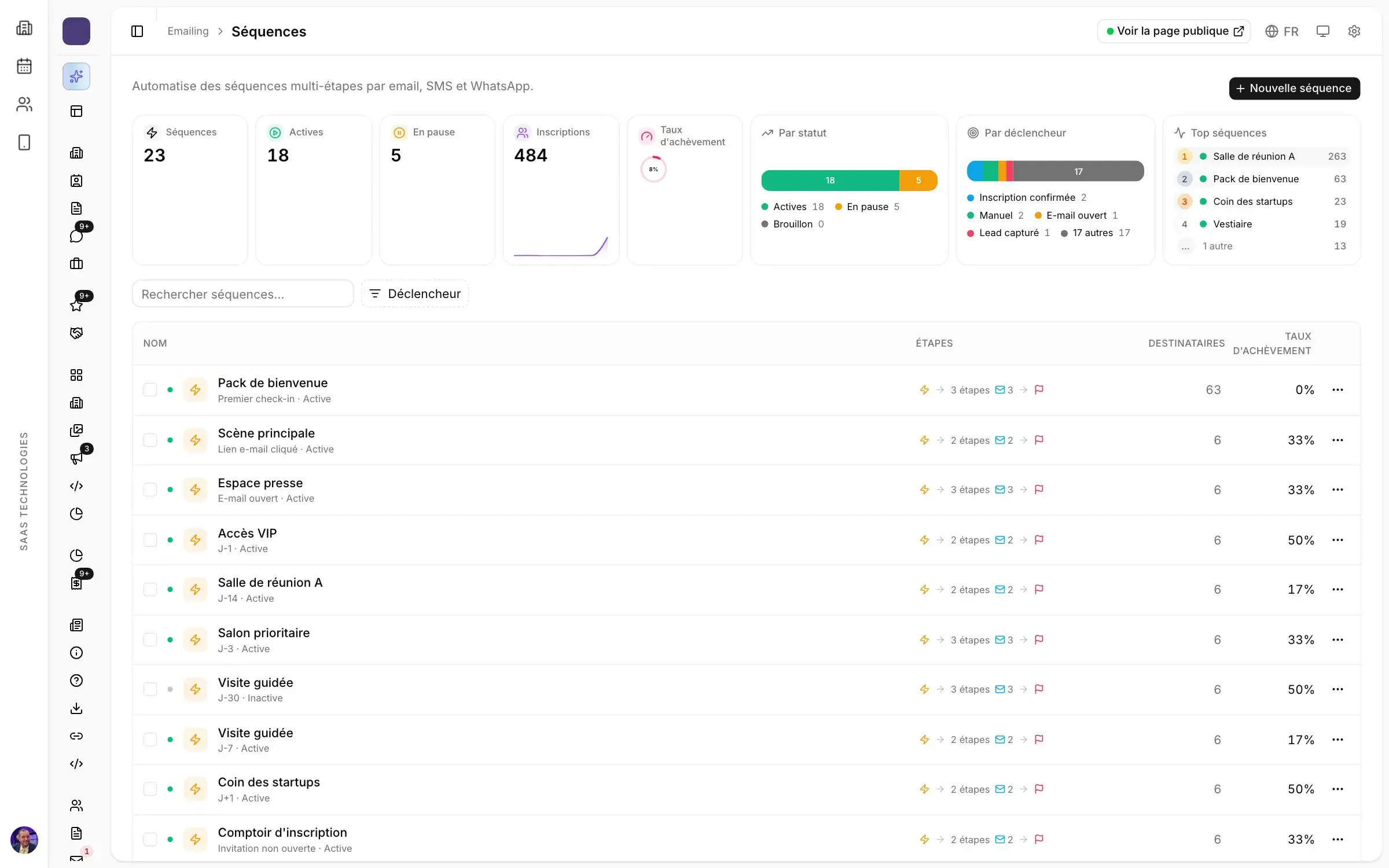Click the monitor display icon in header

pyautogui.click(x=1323, y=31)
